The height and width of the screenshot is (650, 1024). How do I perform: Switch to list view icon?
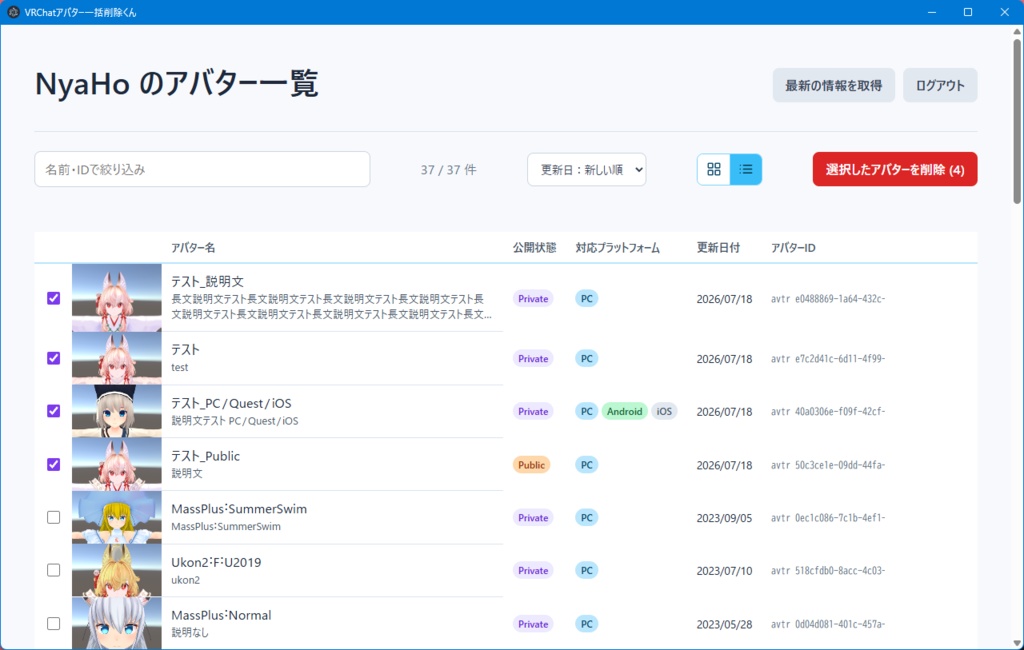[746, 170]
